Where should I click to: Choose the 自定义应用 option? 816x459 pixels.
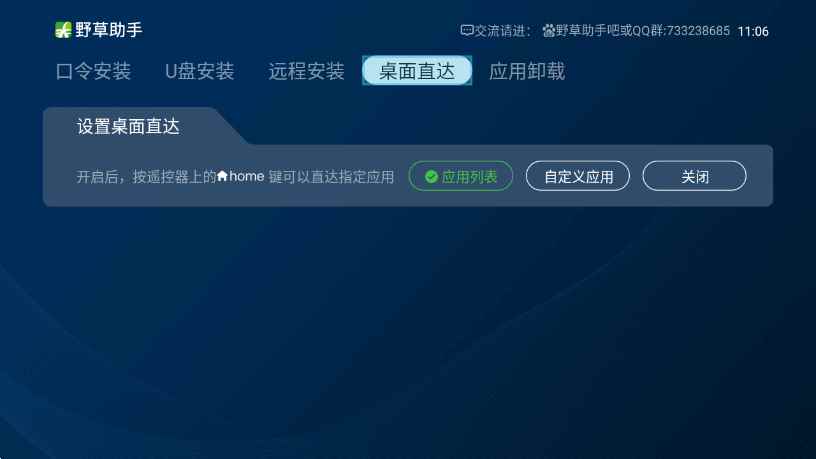[x=578, y=176]
